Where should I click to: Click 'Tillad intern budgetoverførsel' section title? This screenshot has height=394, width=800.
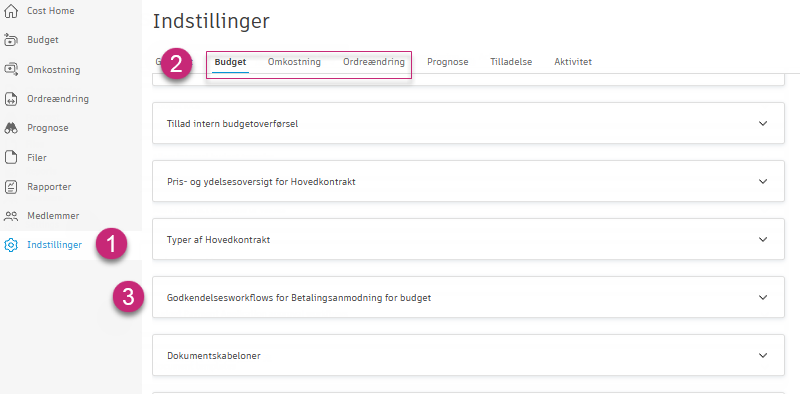tap(233, 124)
